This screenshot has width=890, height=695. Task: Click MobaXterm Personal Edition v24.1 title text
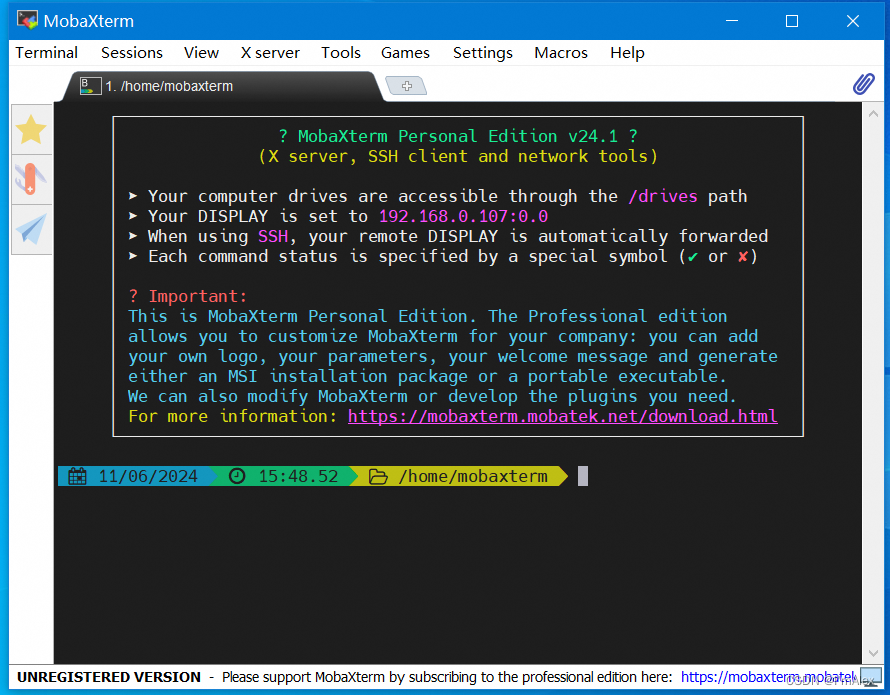pyautogui.click(x=457, y=136)
